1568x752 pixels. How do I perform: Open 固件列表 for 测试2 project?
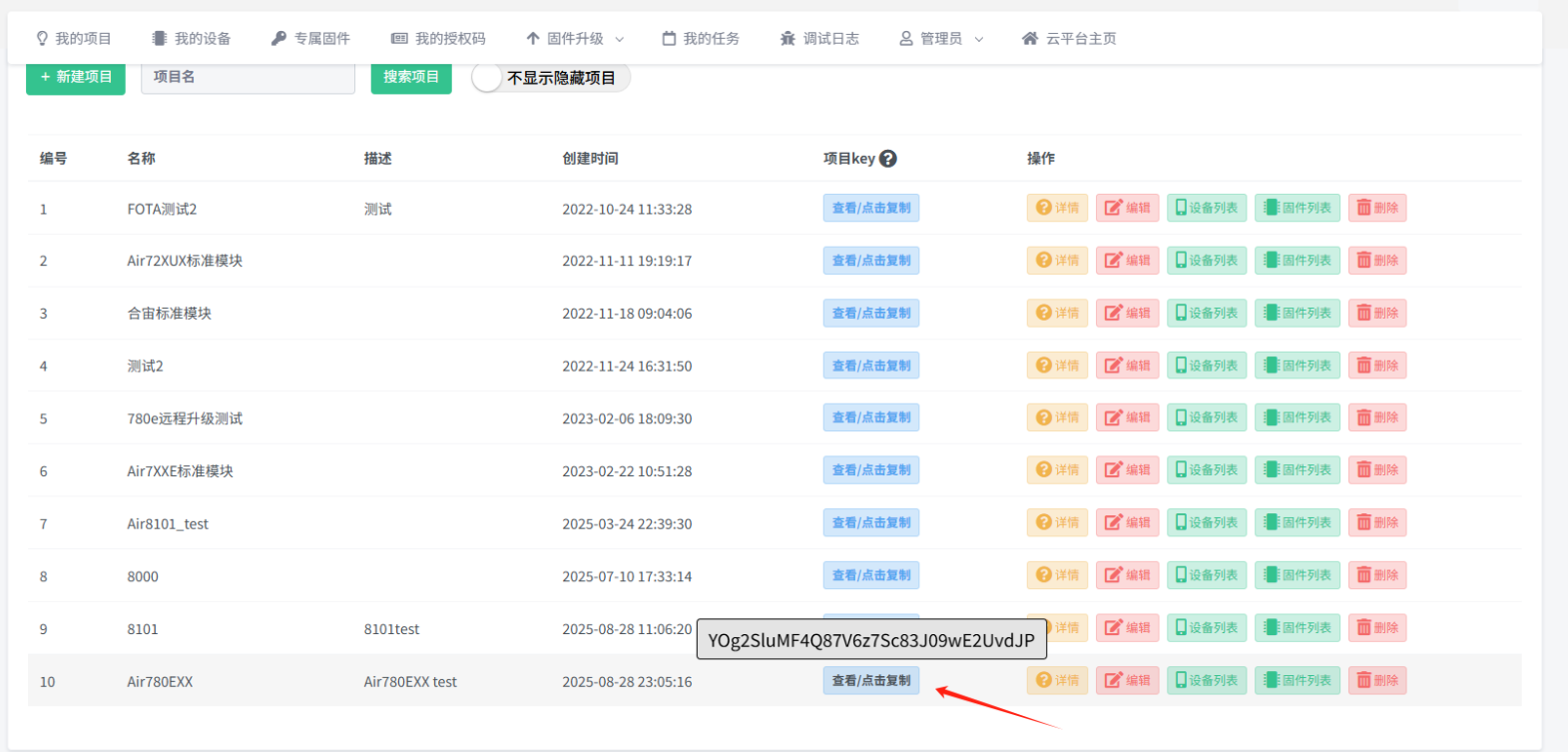[1297, 366]
